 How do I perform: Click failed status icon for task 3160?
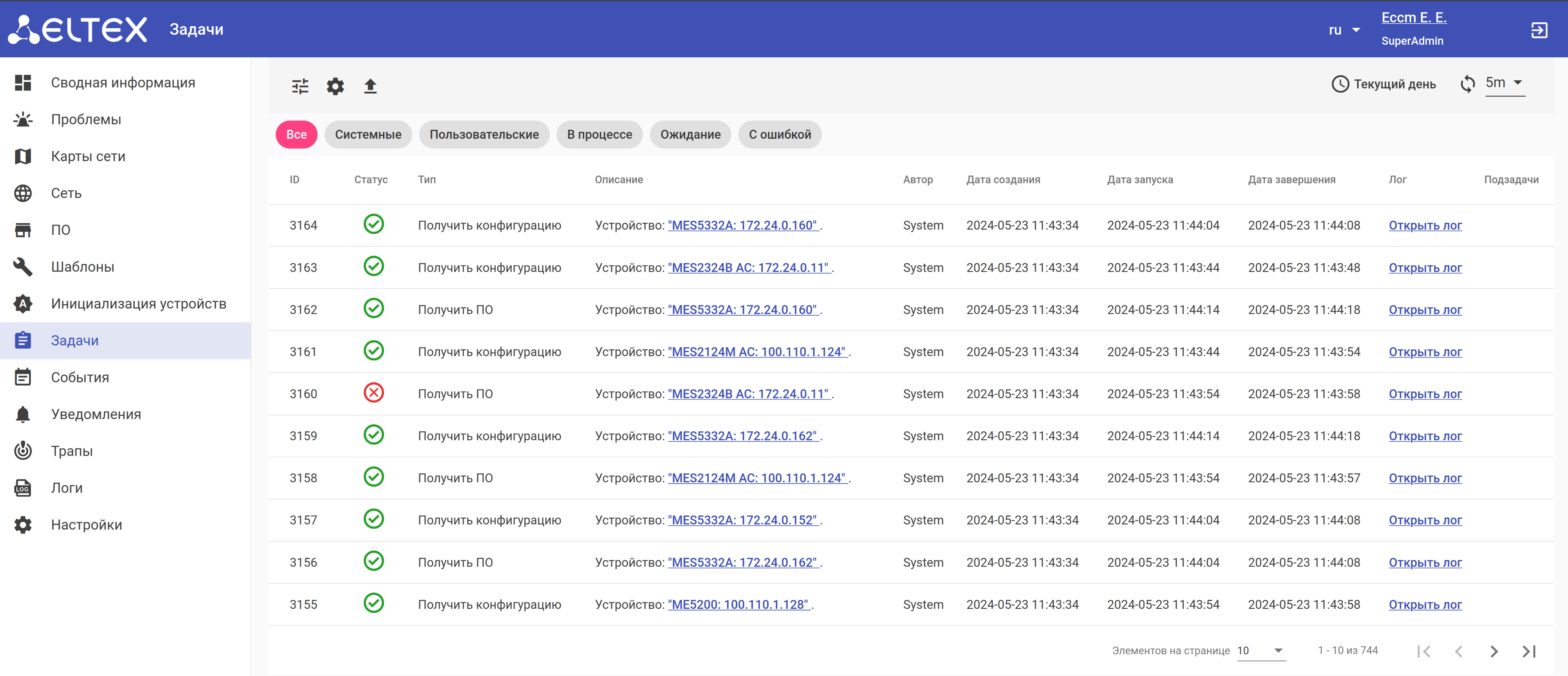373,393
